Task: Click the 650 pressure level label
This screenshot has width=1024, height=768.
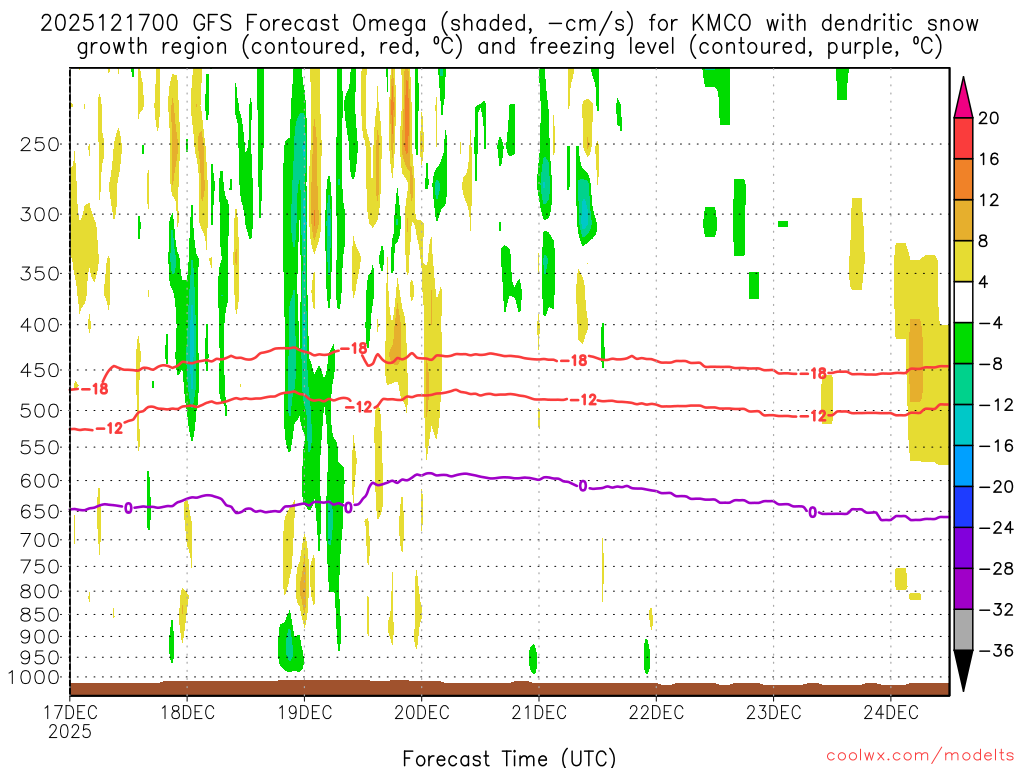Action: pos(40,511)
